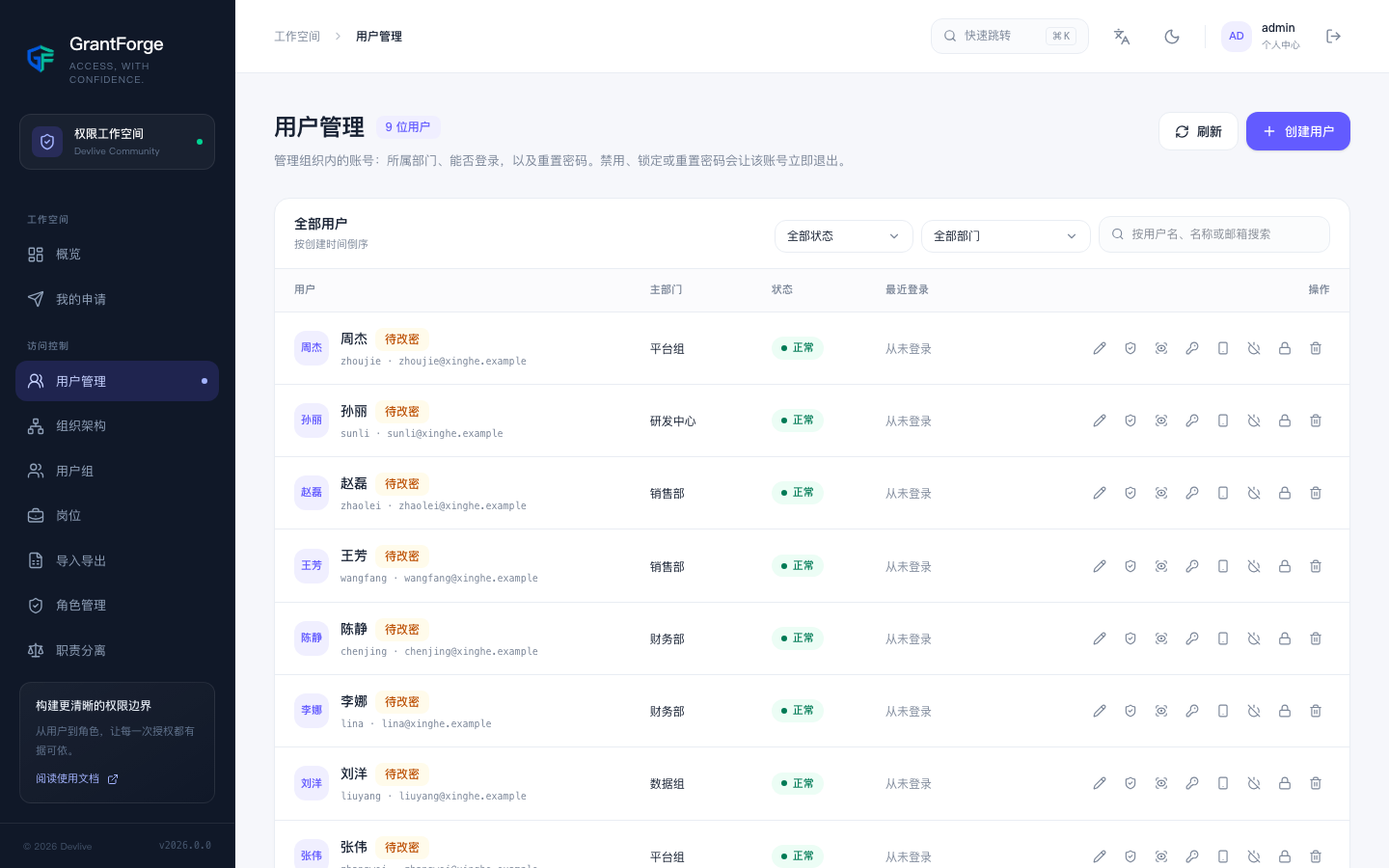Toggle dark mode with the moon icon
Viewport: 1389px width, 868px height.
point(1172,37)
